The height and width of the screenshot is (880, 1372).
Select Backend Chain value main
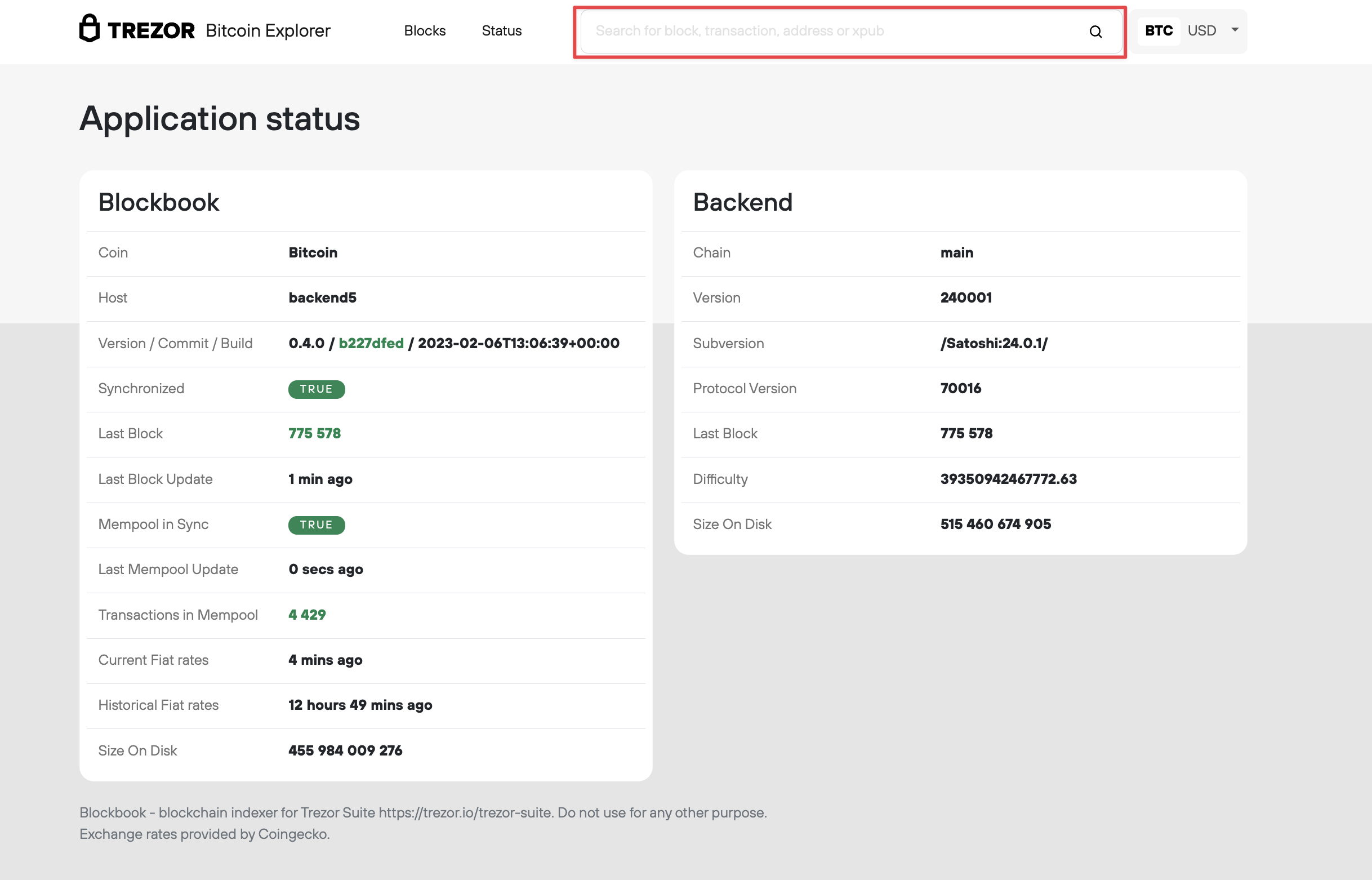957,253
